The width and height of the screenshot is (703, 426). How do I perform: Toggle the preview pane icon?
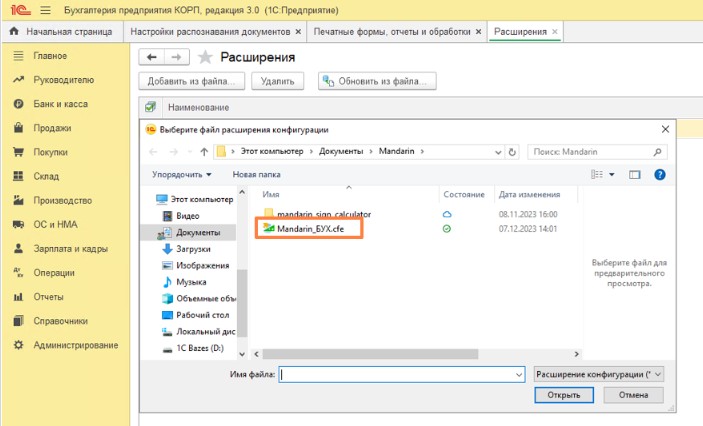tap(634, 174)
